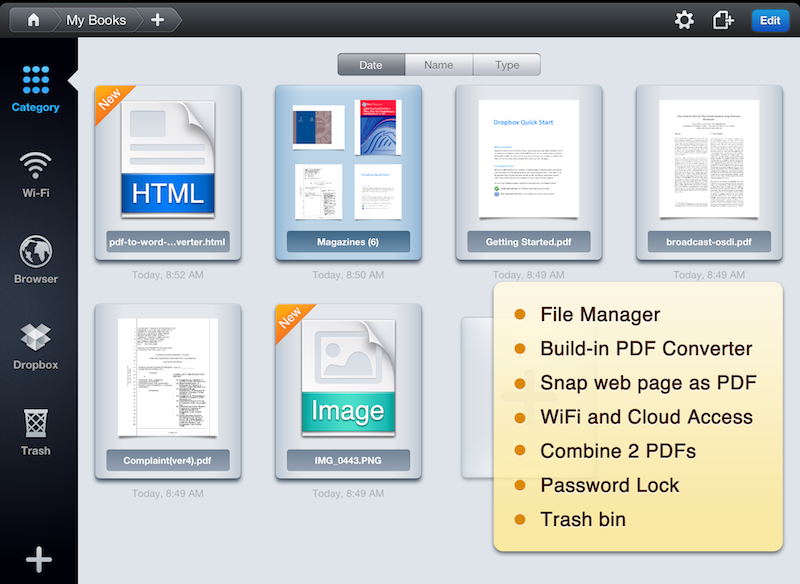Click the Complaint(ver4).pdf label
Viewport: 800px width, 584px height.
pyautogui.click(x=167, y=460)
